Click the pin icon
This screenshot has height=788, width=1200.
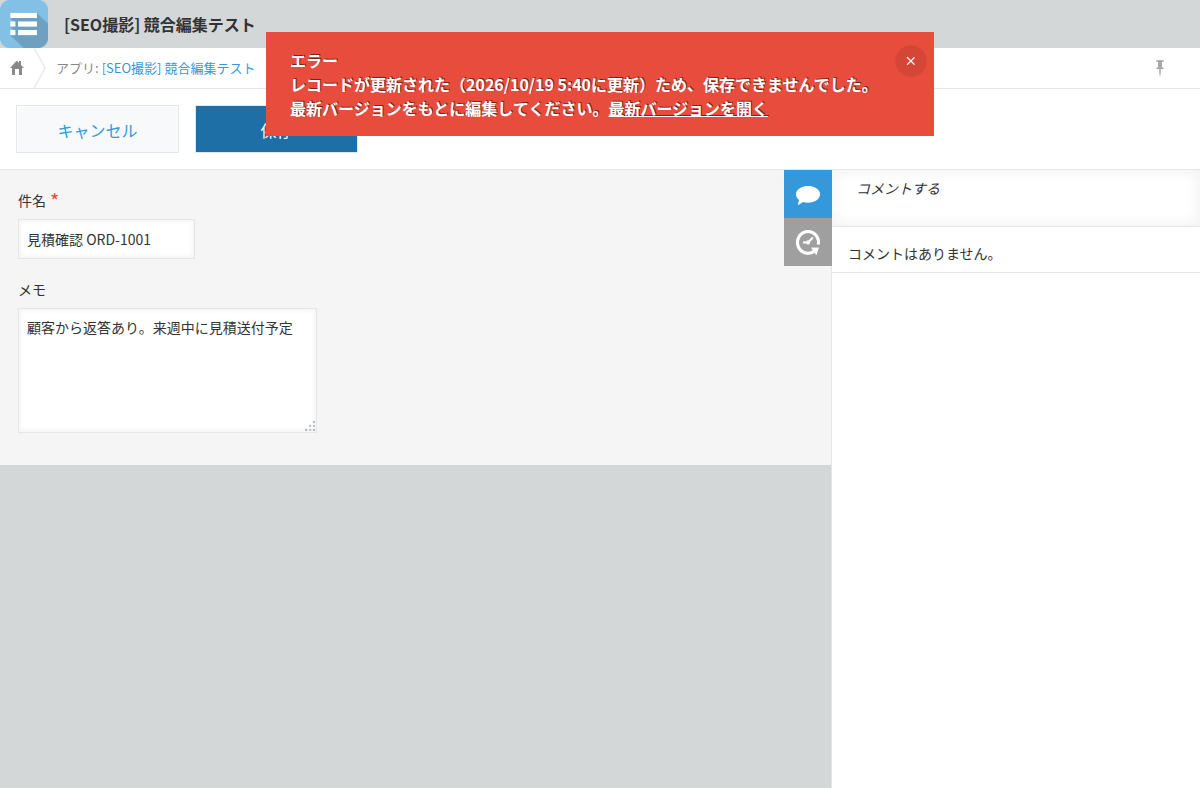pyautogui.click(x=1160, y=67)
